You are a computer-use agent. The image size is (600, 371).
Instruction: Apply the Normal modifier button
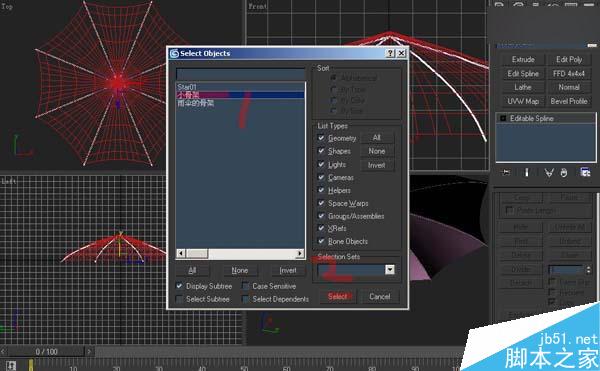pos(569,87)
